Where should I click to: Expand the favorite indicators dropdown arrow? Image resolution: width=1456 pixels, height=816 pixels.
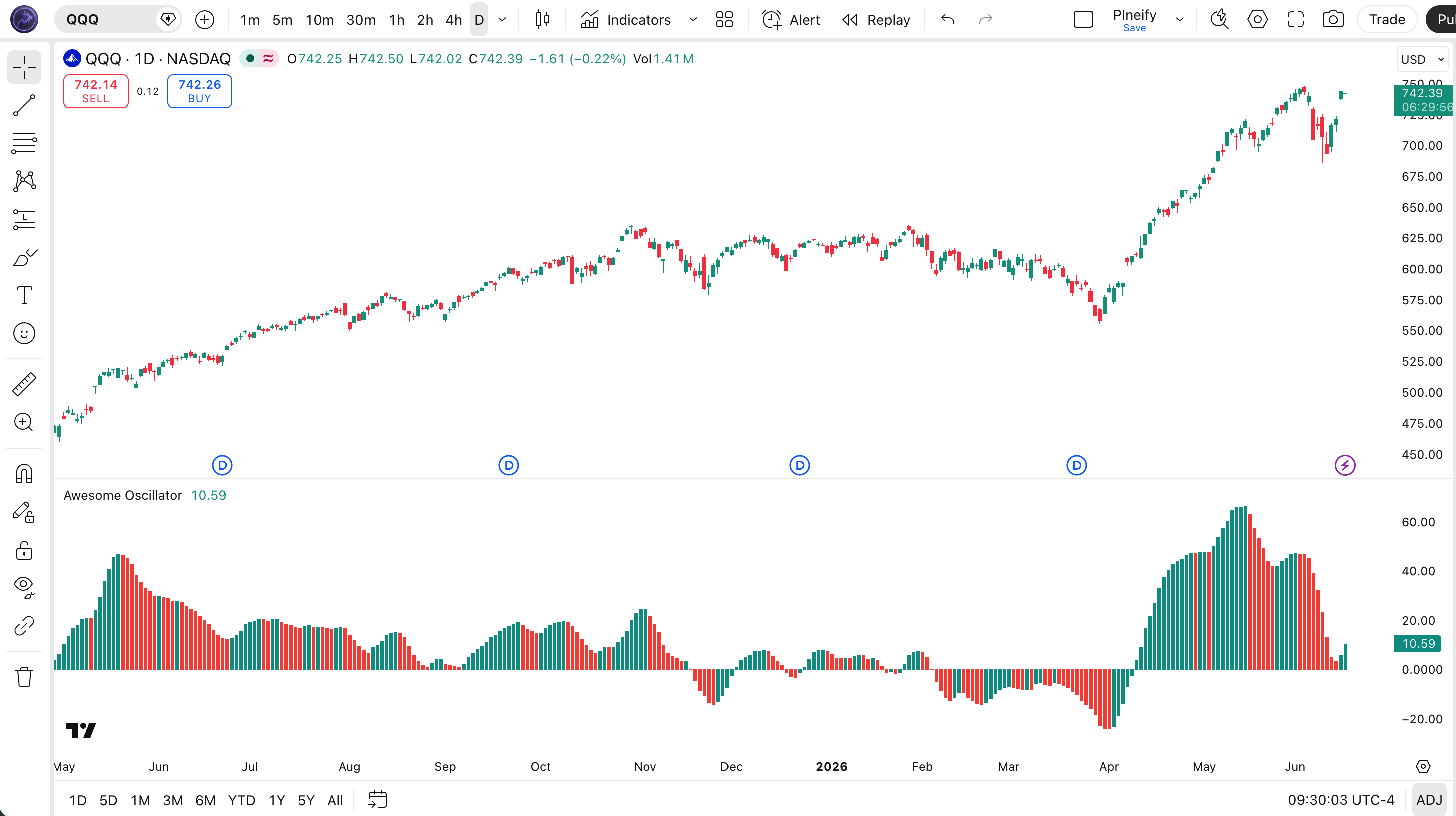(x=693, y=20)
